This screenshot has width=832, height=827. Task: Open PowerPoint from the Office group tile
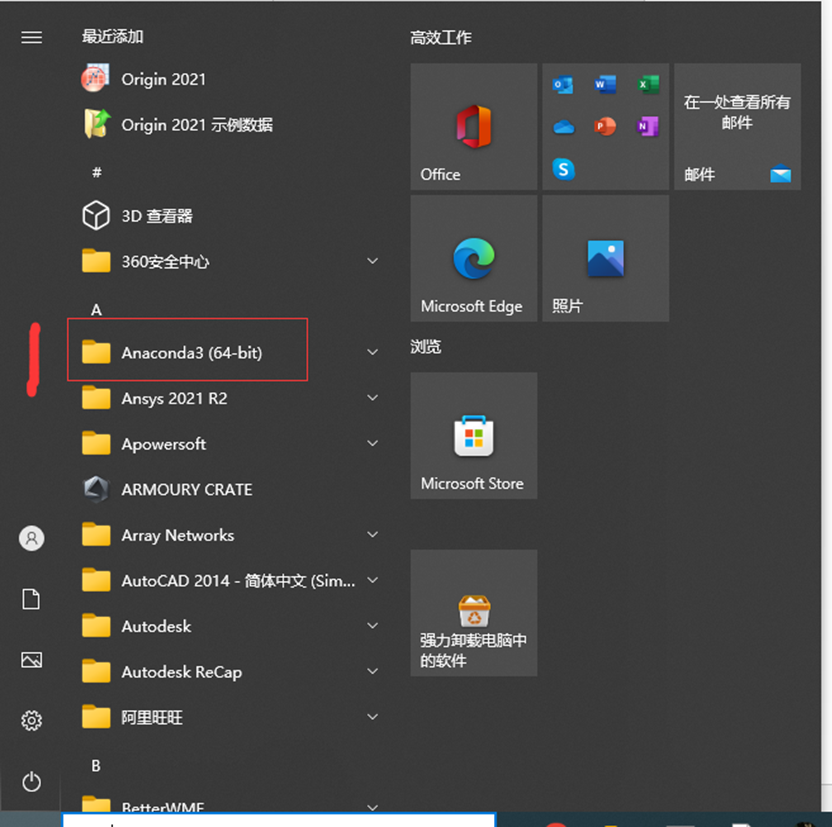(x=605, y=126)
